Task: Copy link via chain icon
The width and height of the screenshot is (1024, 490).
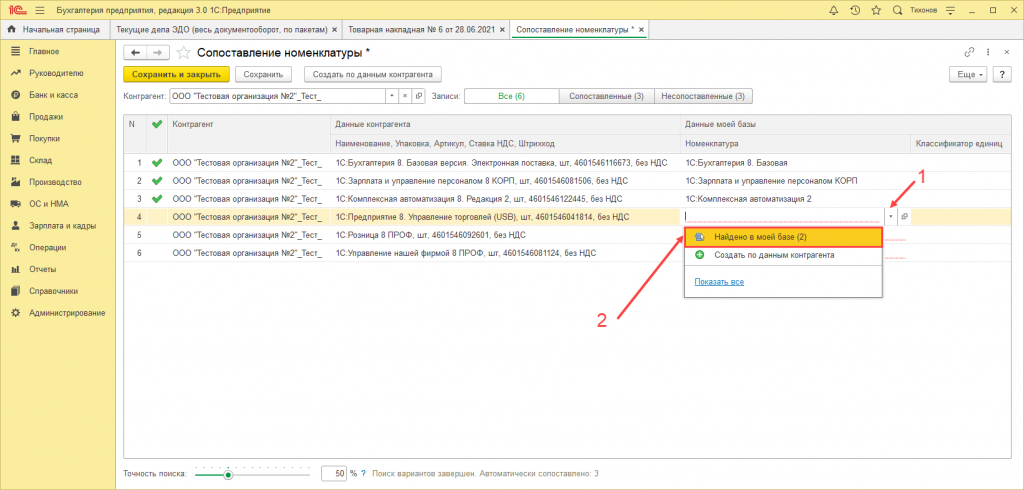Action: pyautogui.click(x=969, y=52)
